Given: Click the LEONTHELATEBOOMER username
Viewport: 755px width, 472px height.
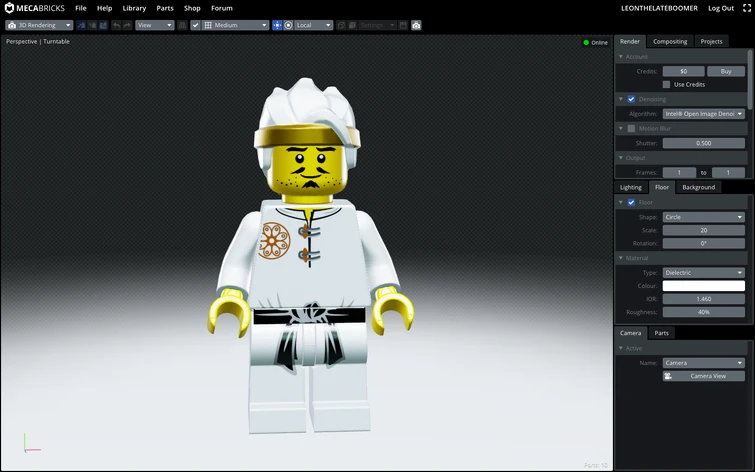Looking at the screenshot, I should (x=659, y=8).
